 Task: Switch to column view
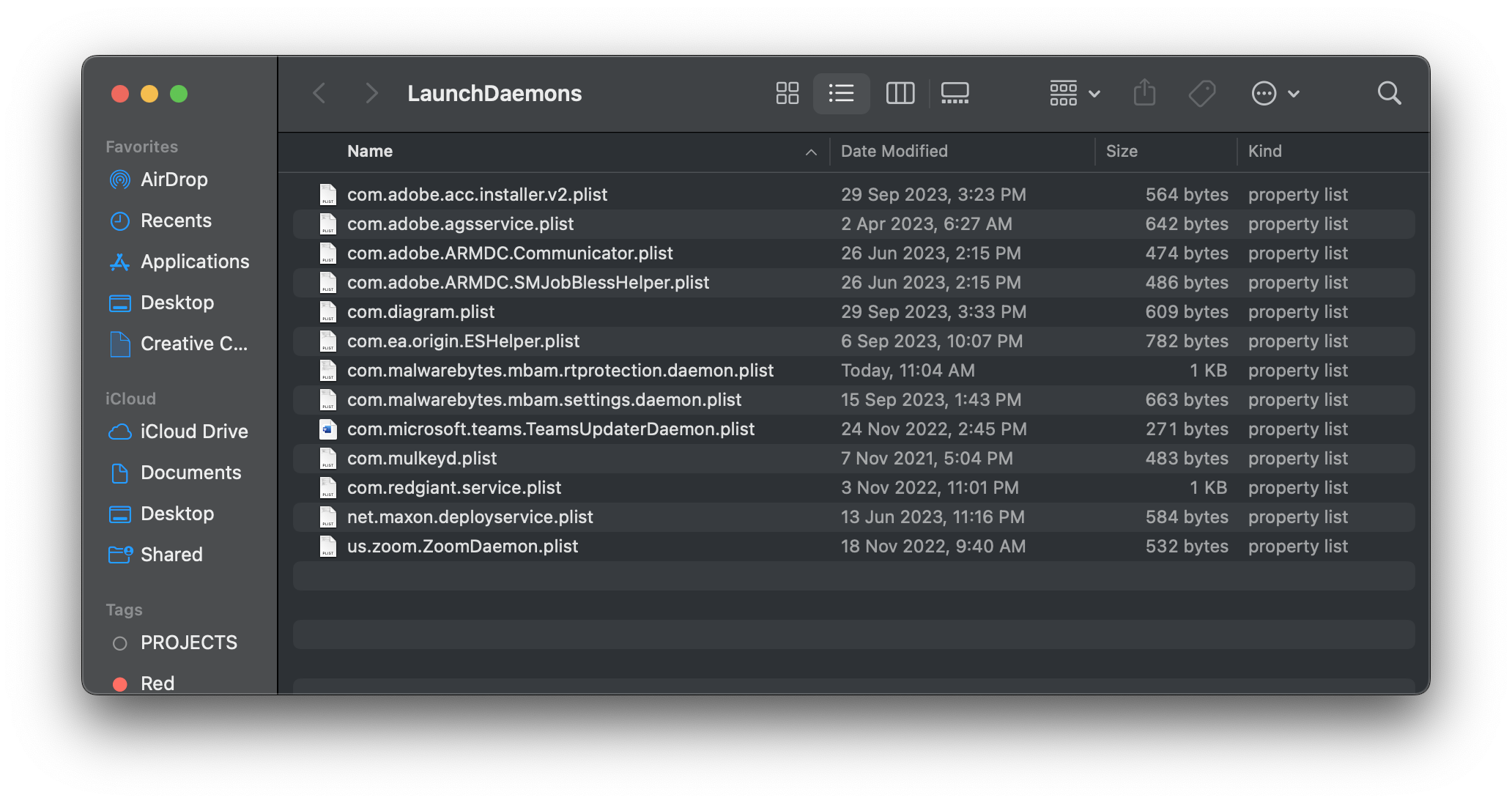900,93
